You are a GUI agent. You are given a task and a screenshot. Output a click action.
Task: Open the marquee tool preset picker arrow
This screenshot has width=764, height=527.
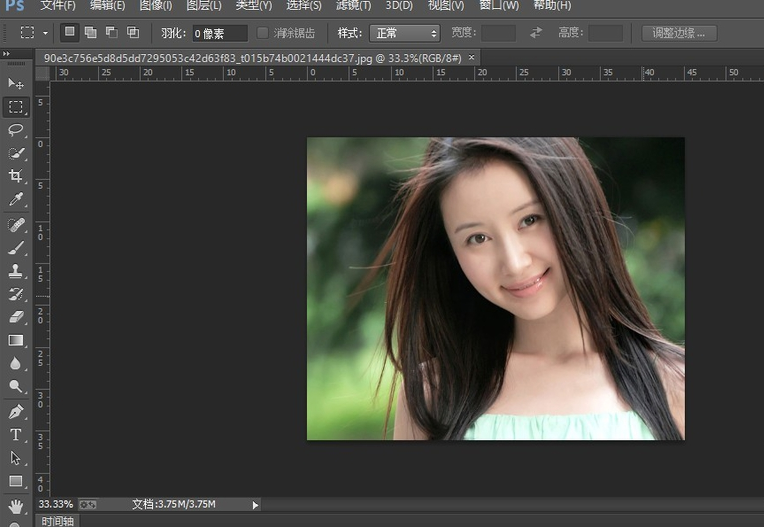tap(46, 33)
